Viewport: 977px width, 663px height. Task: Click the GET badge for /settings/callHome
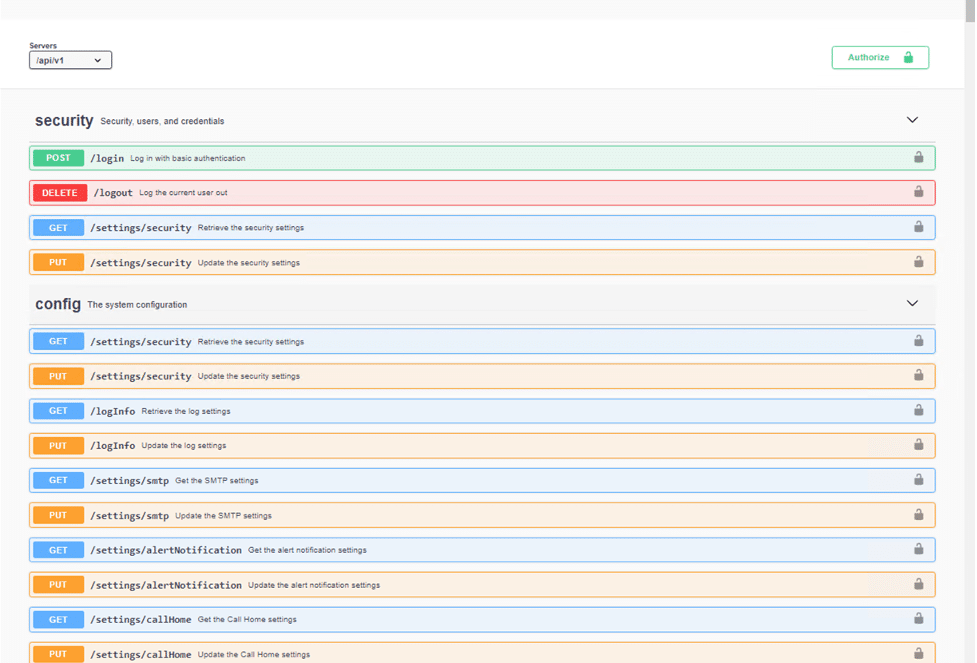(58, 619)
